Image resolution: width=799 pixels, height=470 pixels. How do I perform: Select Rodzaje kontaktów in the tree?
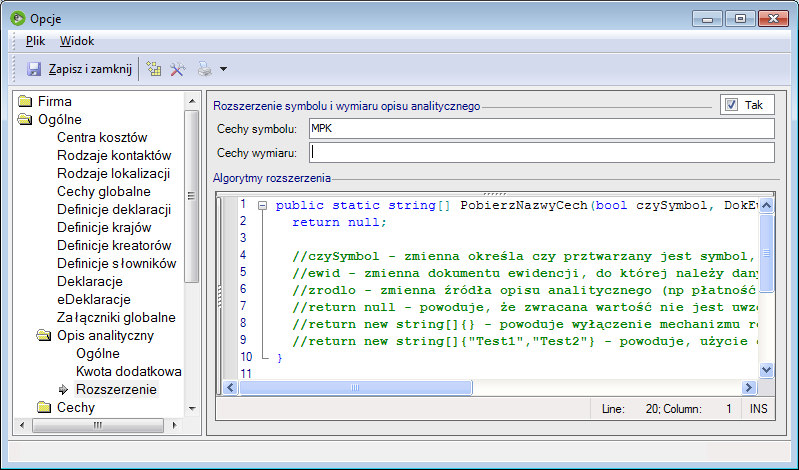(114, 155)
